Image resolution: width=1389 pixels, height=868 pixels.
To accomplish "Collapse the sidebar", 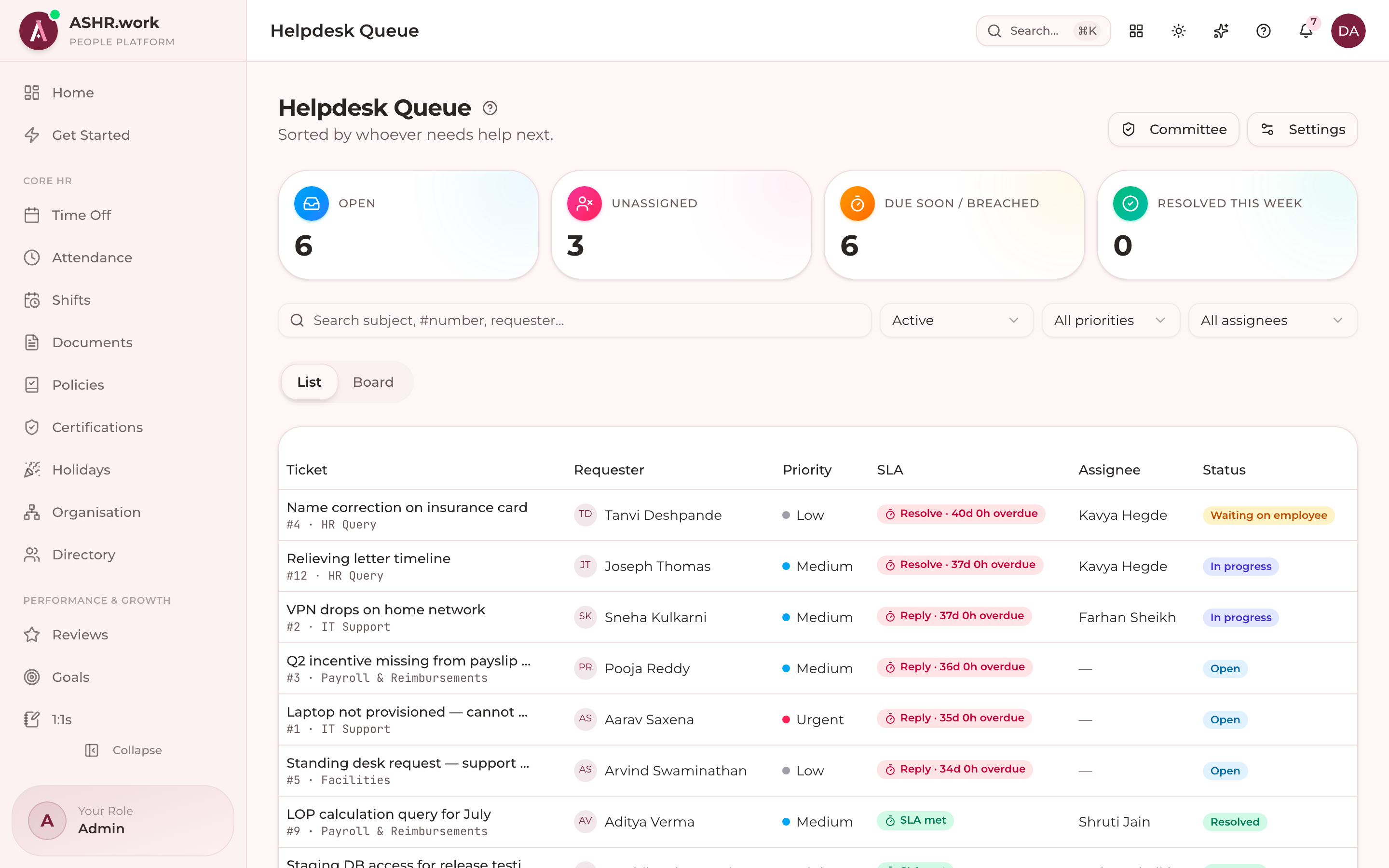I will coord(123,750).
